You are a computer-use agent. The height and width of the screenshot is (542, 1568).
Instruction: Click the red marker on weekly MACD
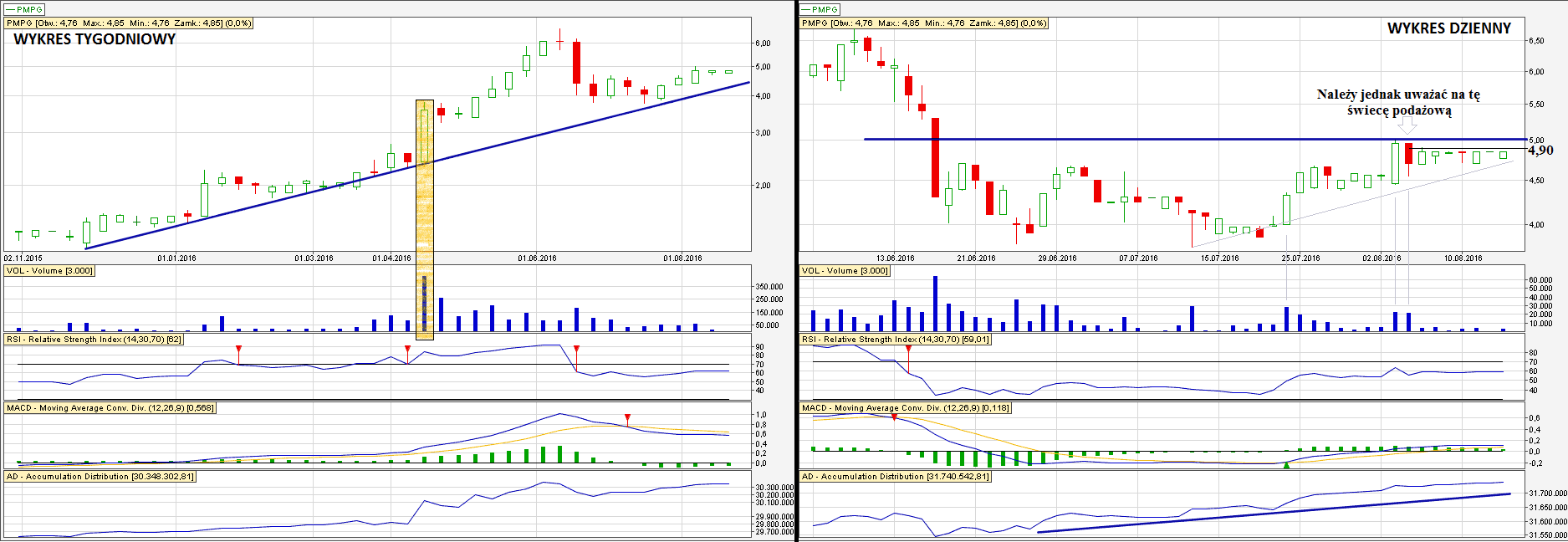[628, 417]
